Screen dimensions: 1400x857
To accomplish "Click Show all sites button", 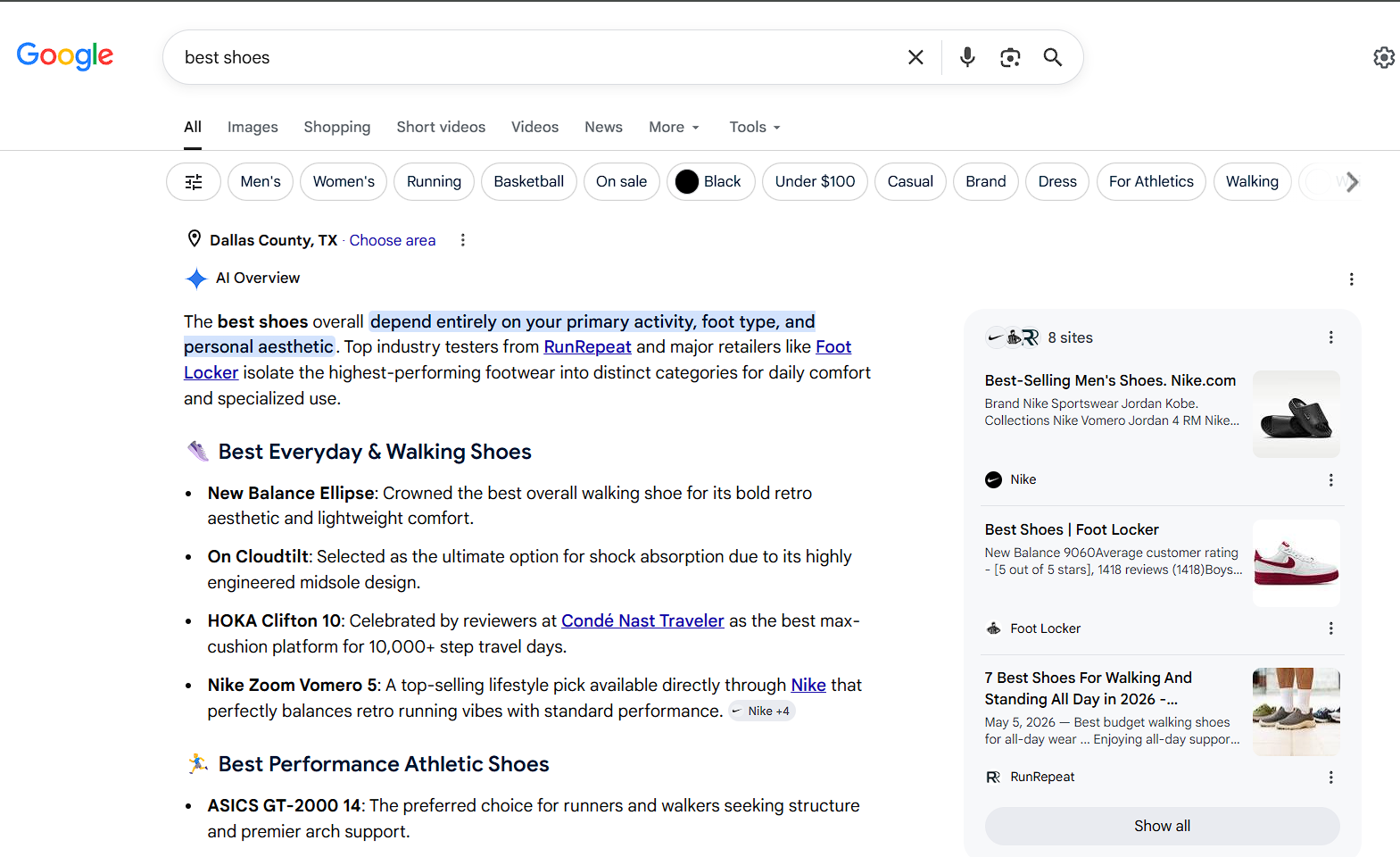I will pyautogui.click(x=1162, y=826).
